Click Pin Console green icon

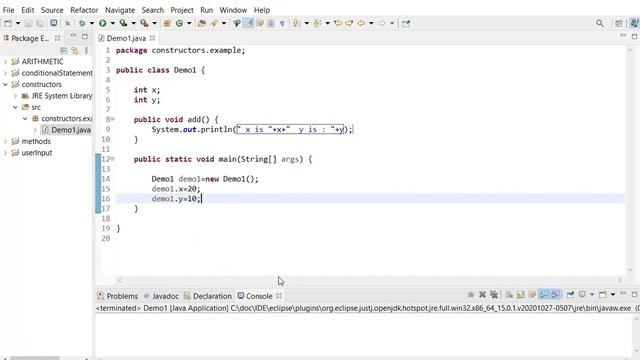coord(571,294)
